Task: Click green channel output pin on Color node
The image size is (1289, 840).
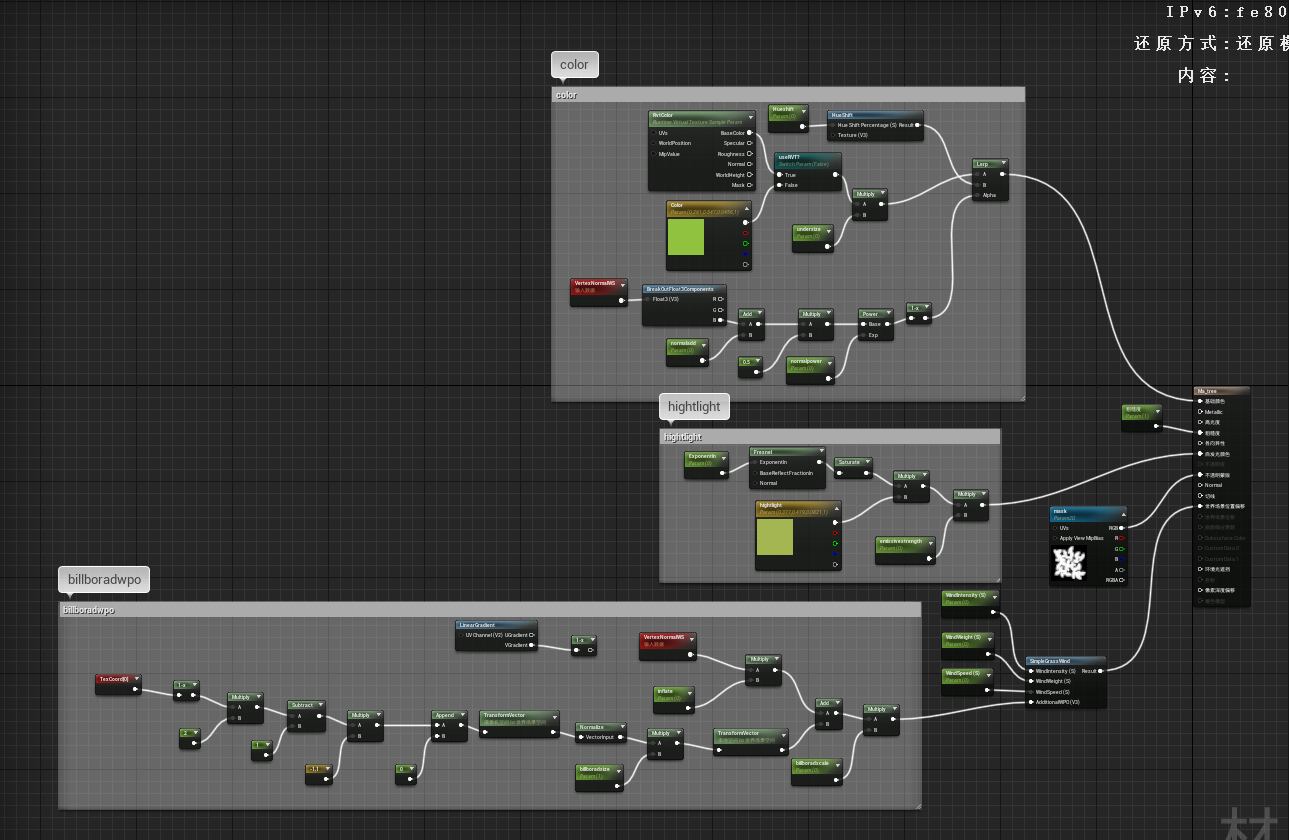Action: click(x=746, y=243)
